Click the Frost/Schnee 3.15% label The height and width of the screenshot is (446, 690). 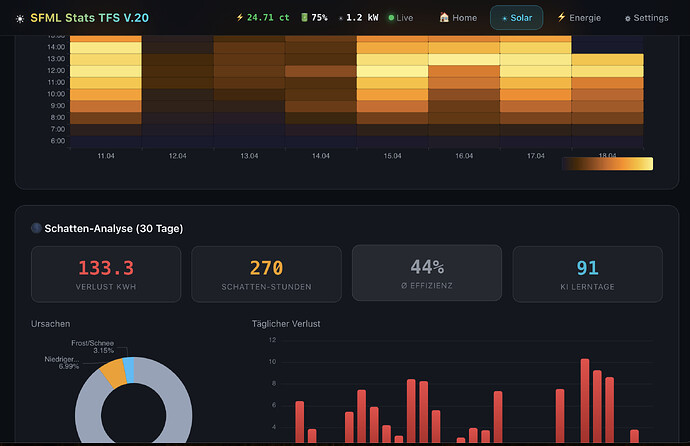[x=92, y=347]
